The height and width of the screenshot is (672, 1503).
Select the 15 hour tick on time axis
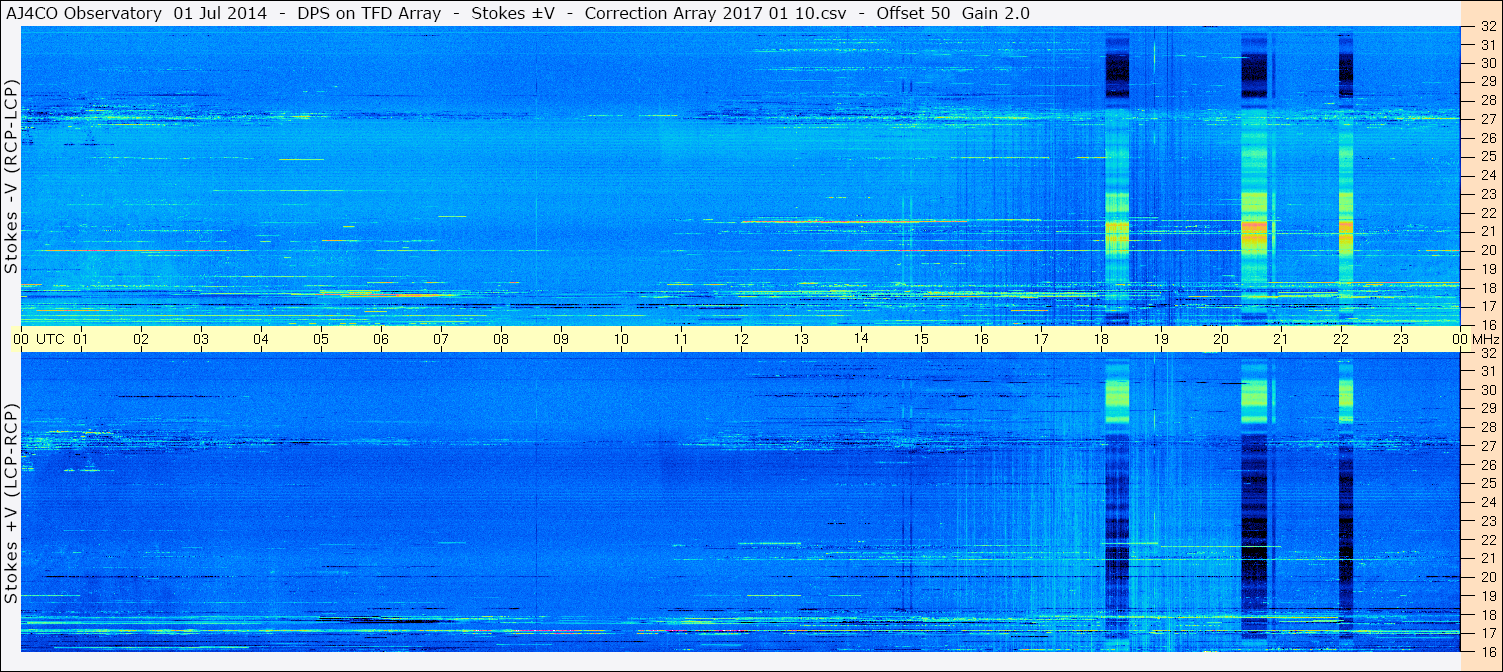[x=921, y=339]
